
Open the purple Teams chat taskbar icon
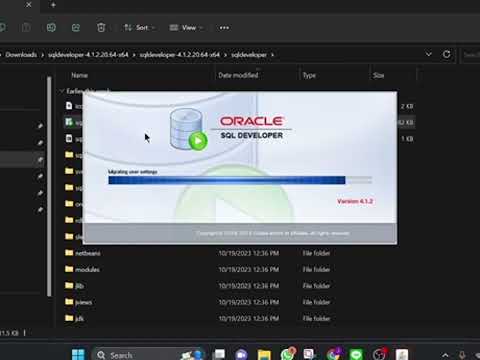[241, 355]
